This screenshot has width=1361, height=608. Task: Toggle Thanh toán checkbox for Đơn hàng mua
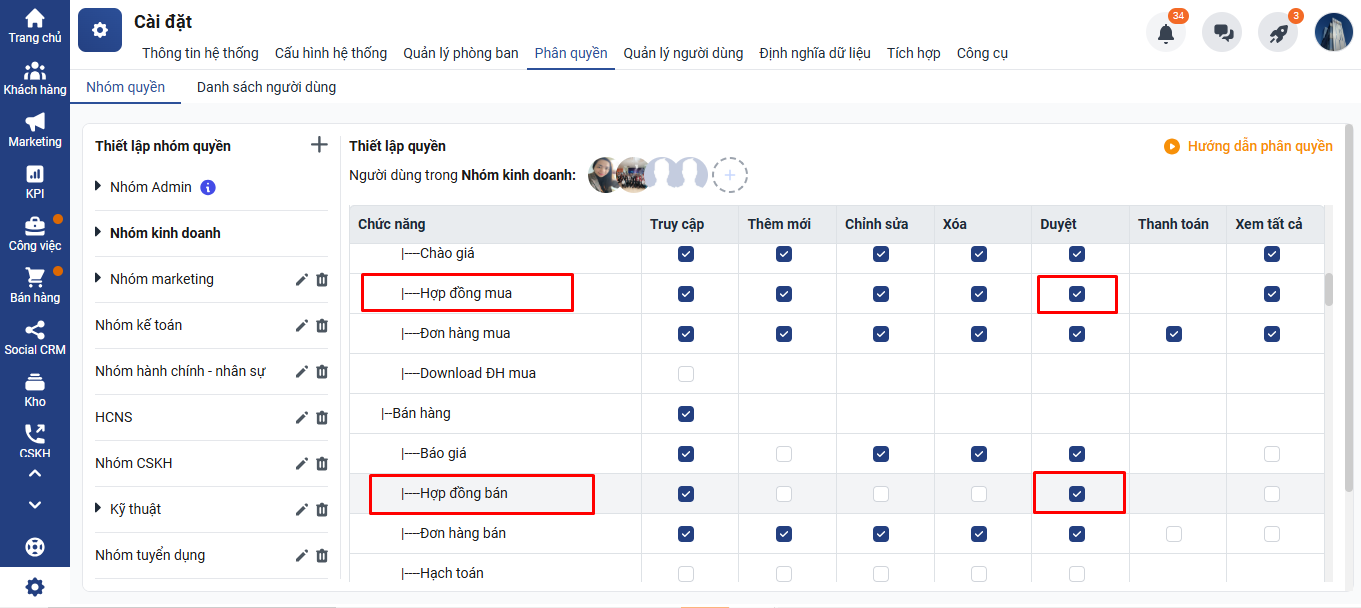(x=1174, y=334)
